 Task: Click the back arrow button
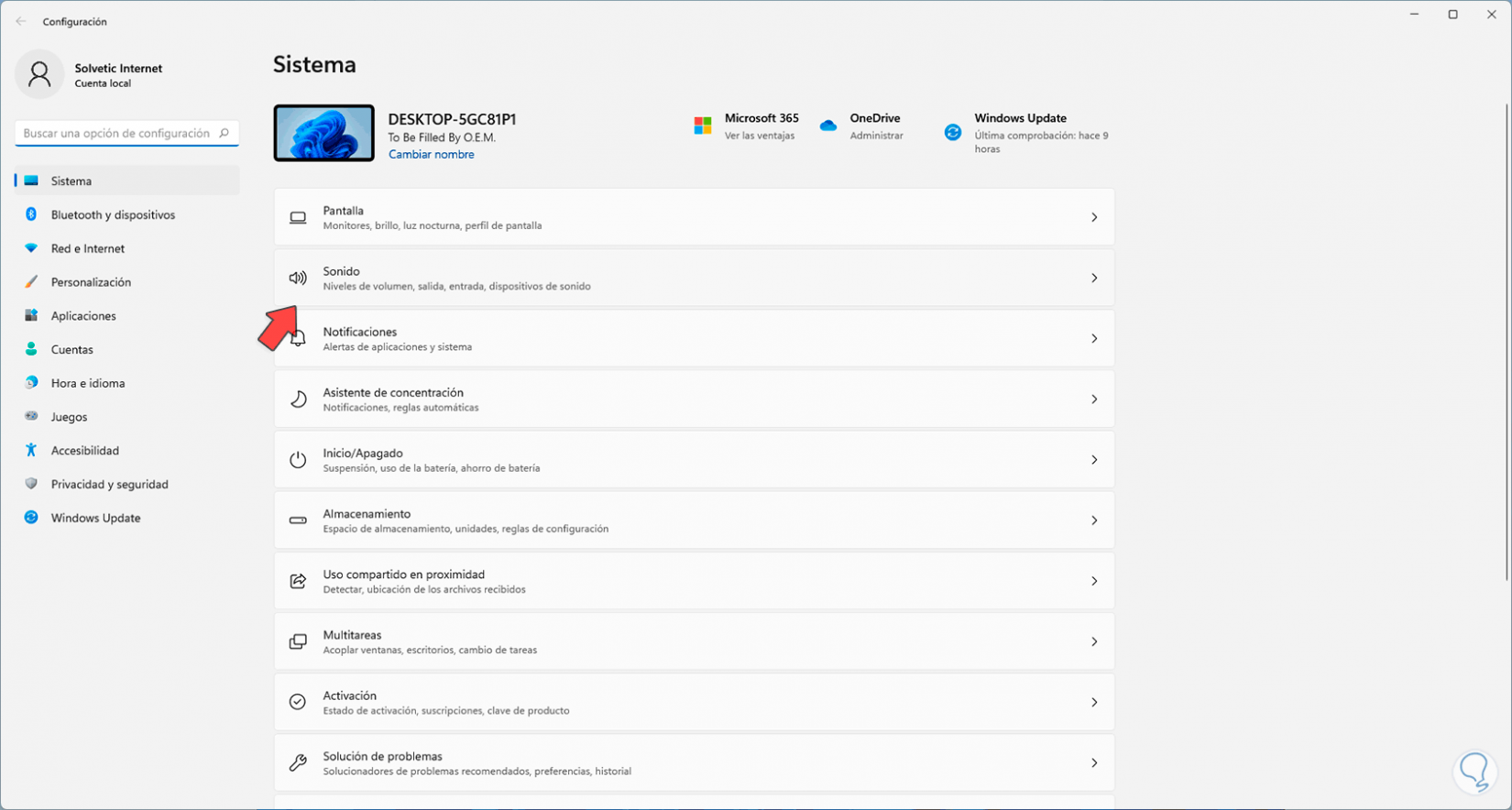(21, 21)
